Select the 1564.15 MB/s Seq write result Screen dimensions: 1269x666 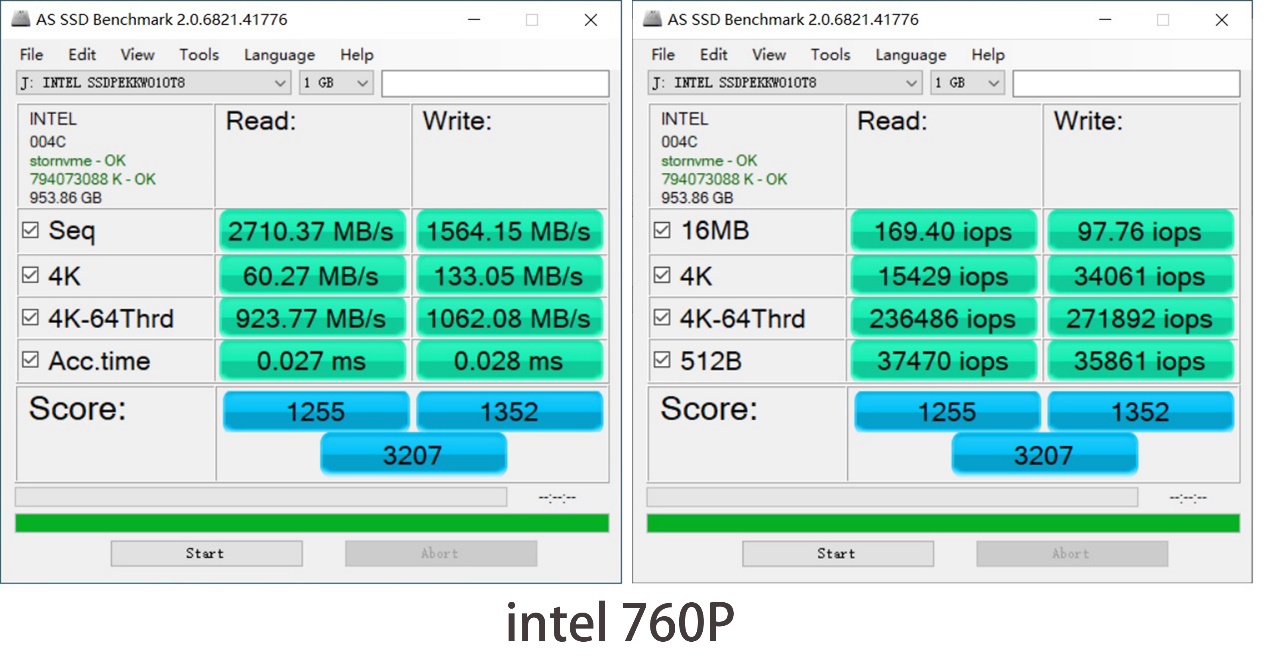[x=509, y=231]
